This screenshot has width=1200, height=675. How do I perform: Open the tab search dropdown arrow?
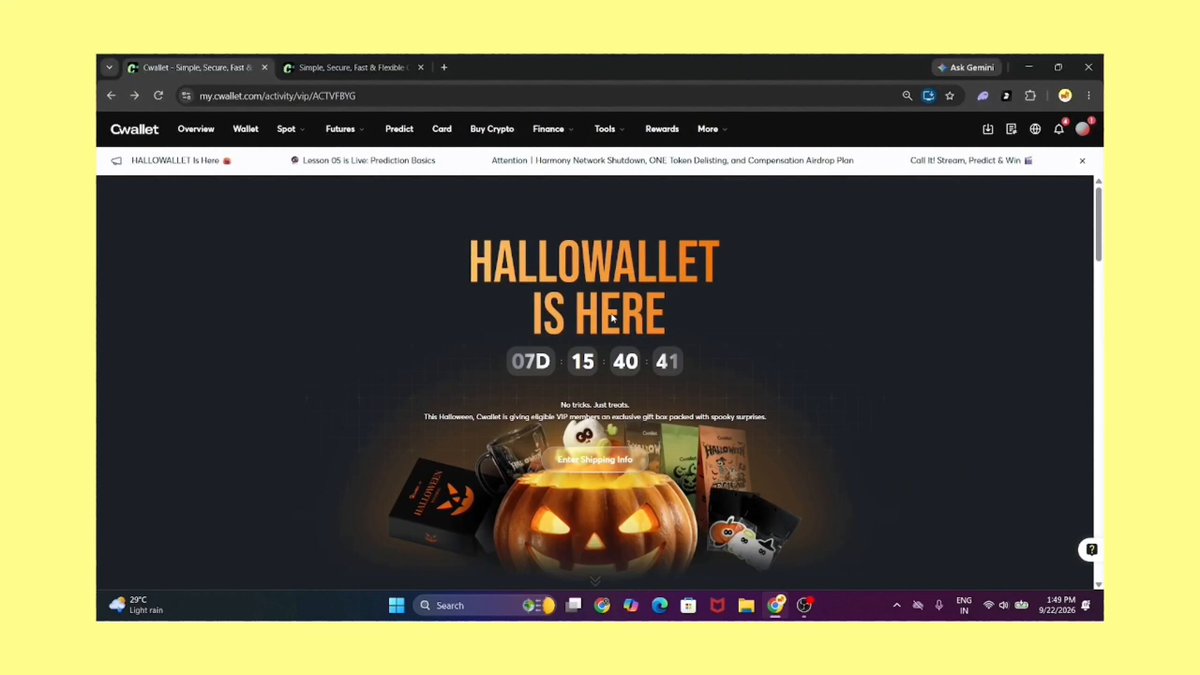coord(109,68)
